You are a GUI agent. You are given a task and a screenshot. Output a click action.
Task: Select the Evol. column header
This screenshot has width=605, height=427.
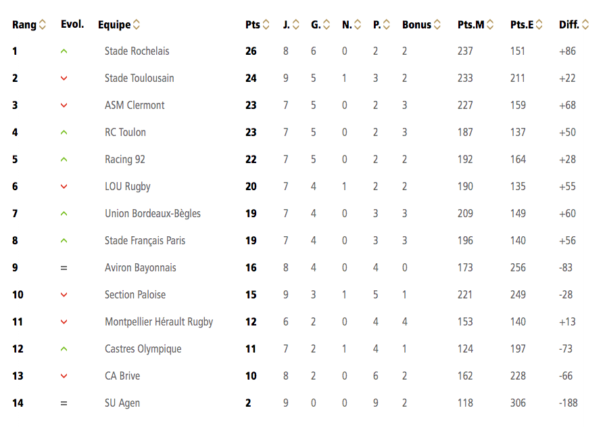click(x=72, y=24)
